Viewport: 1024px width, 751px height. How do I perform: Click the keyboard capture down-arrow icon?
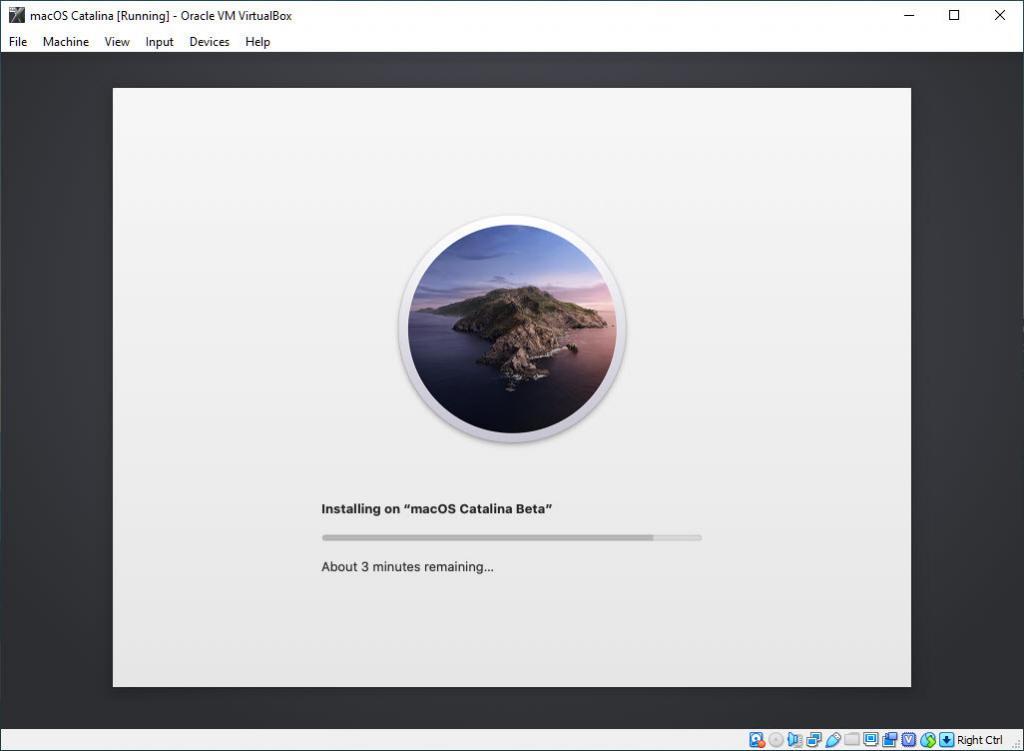(x=946, y=739)
